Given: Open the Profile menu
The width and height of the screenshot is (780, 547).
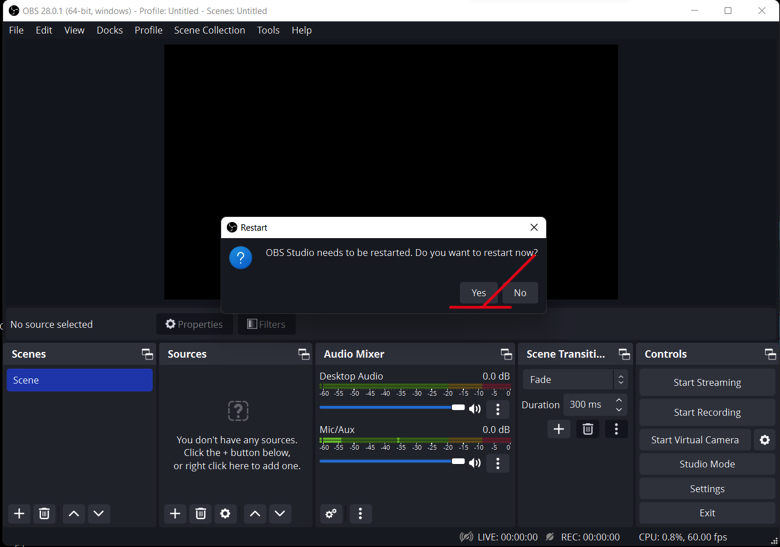Looking at the screenshot, I should click(x=148, y=30).
